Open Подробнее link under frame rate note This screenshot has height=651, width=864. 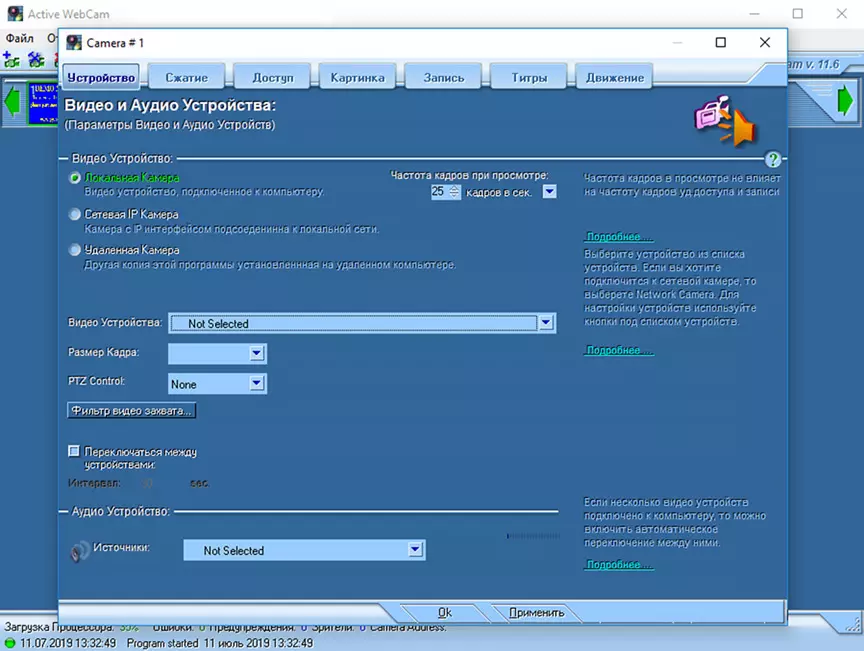pos(619,236)
